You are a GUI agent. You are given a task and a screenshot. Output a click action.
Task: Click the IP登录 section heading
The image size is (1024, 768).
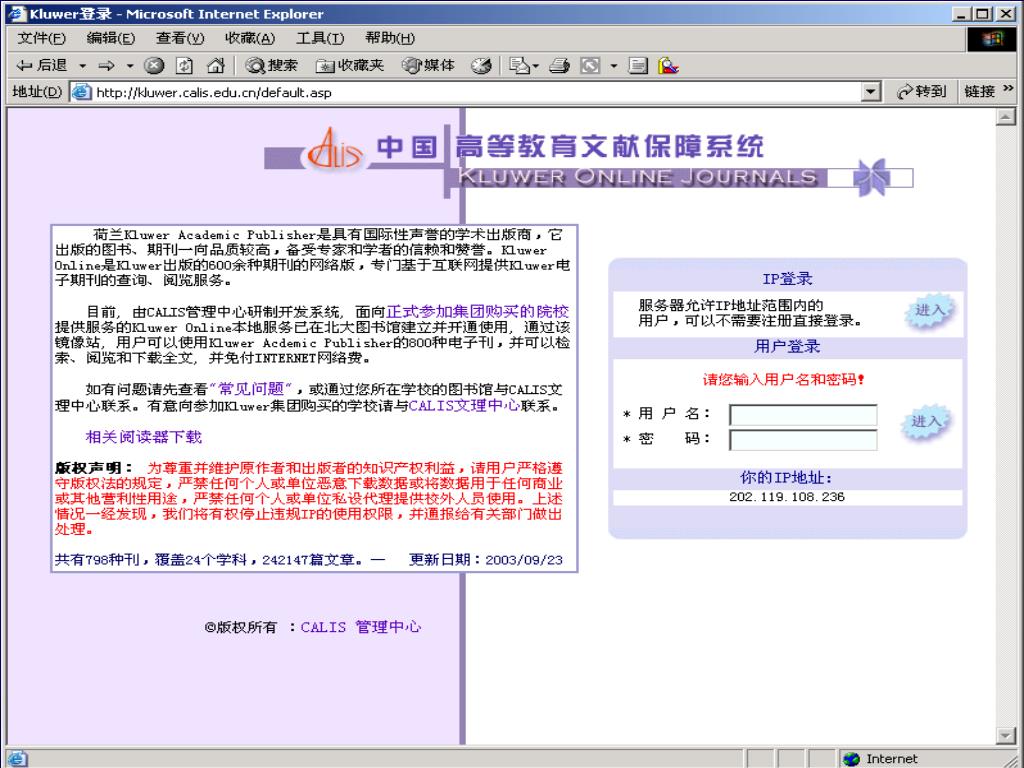pyautogui.click(x=788, y=279)
